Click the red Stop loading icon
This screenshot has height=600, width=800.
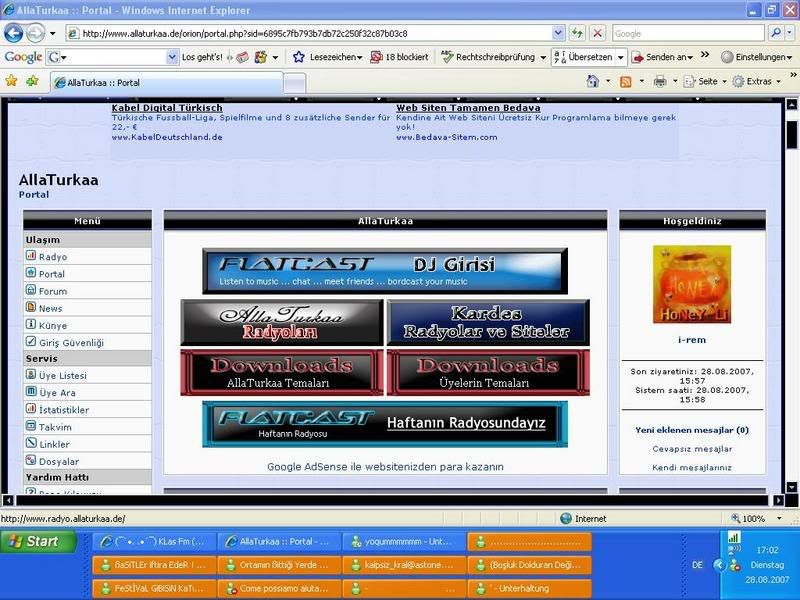click(x=597, y=34)
